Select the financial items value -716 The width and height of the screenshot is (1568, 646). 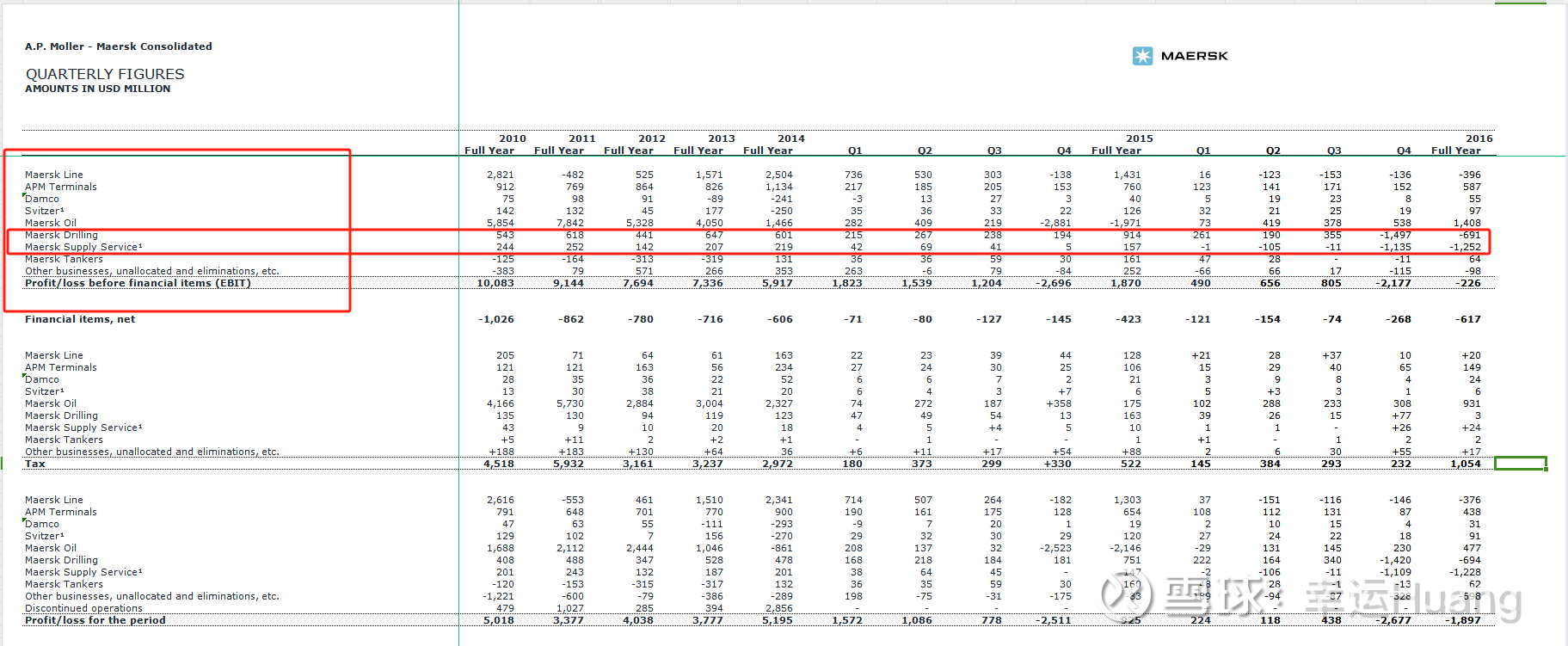(x=710, y=319)
